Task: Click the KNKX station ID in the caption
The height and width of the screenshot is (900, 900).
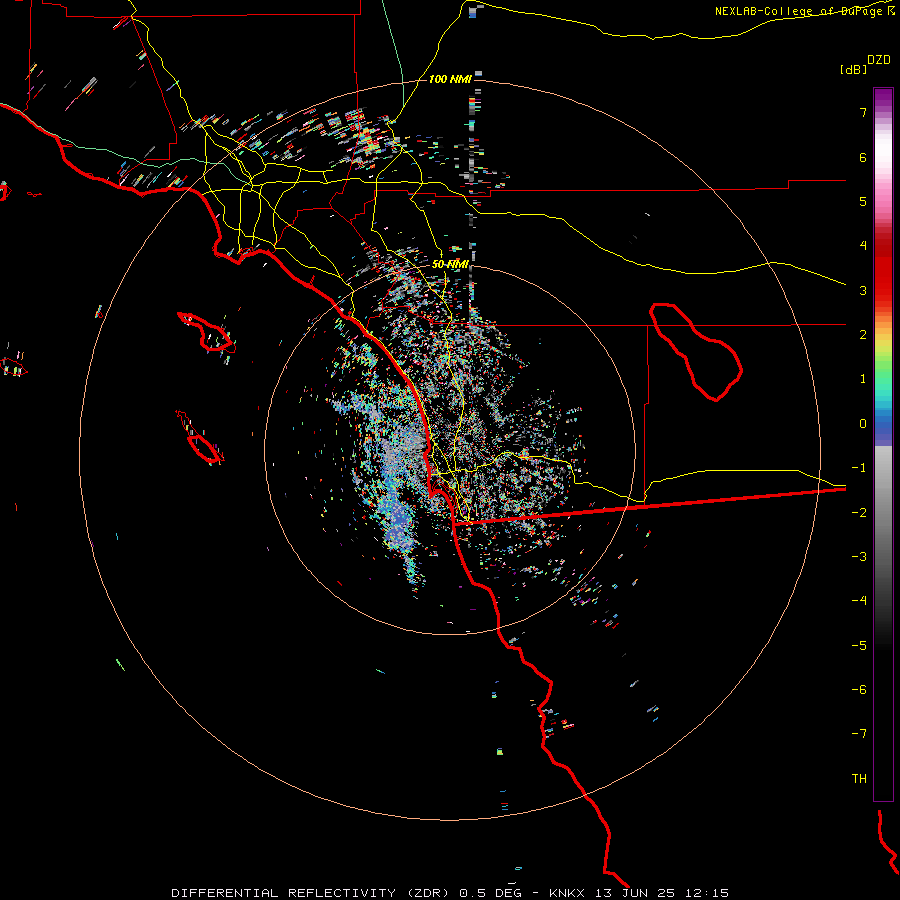Action: coord(567,893)
